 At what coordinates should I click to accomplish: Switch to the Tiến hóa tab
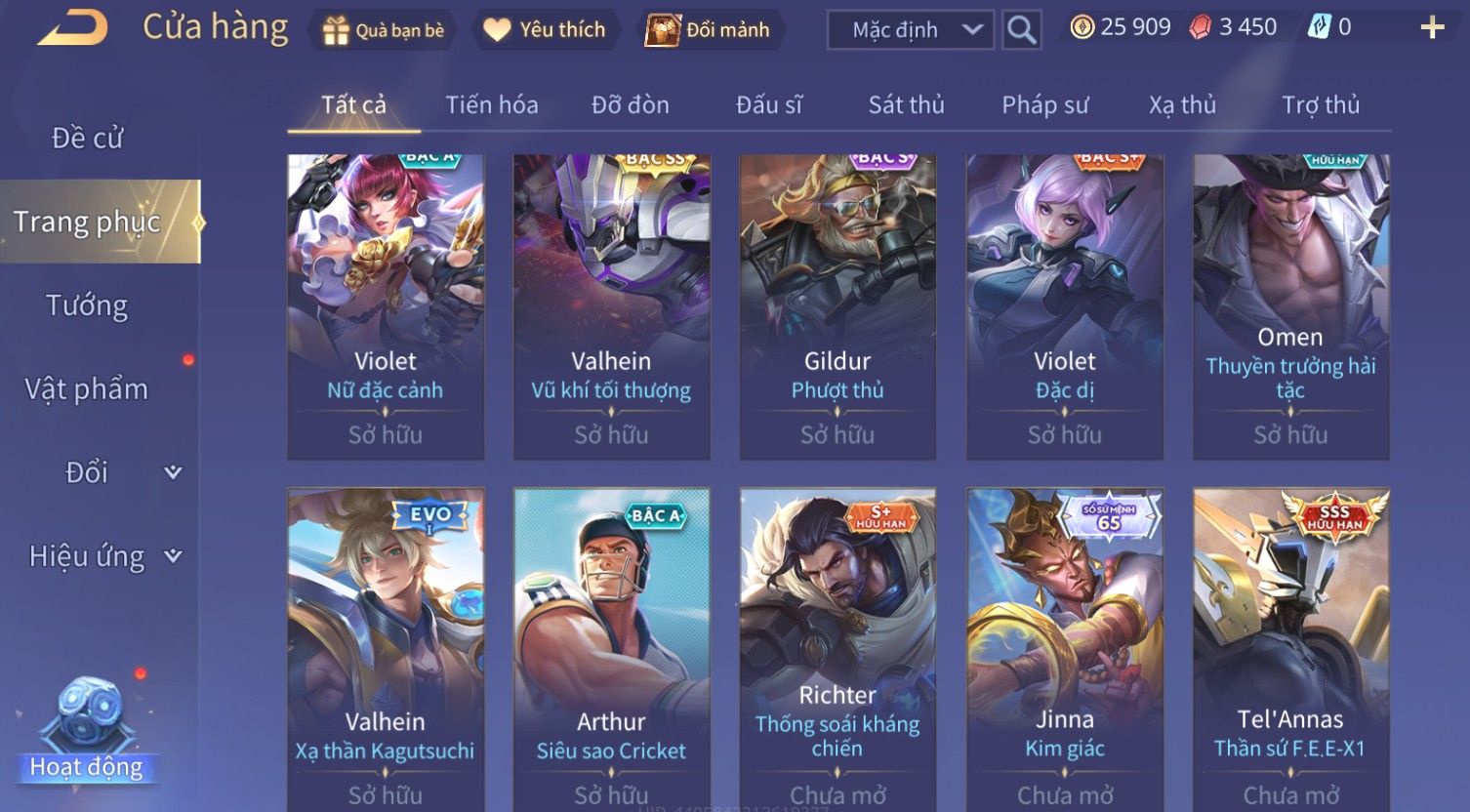(492, 104)
